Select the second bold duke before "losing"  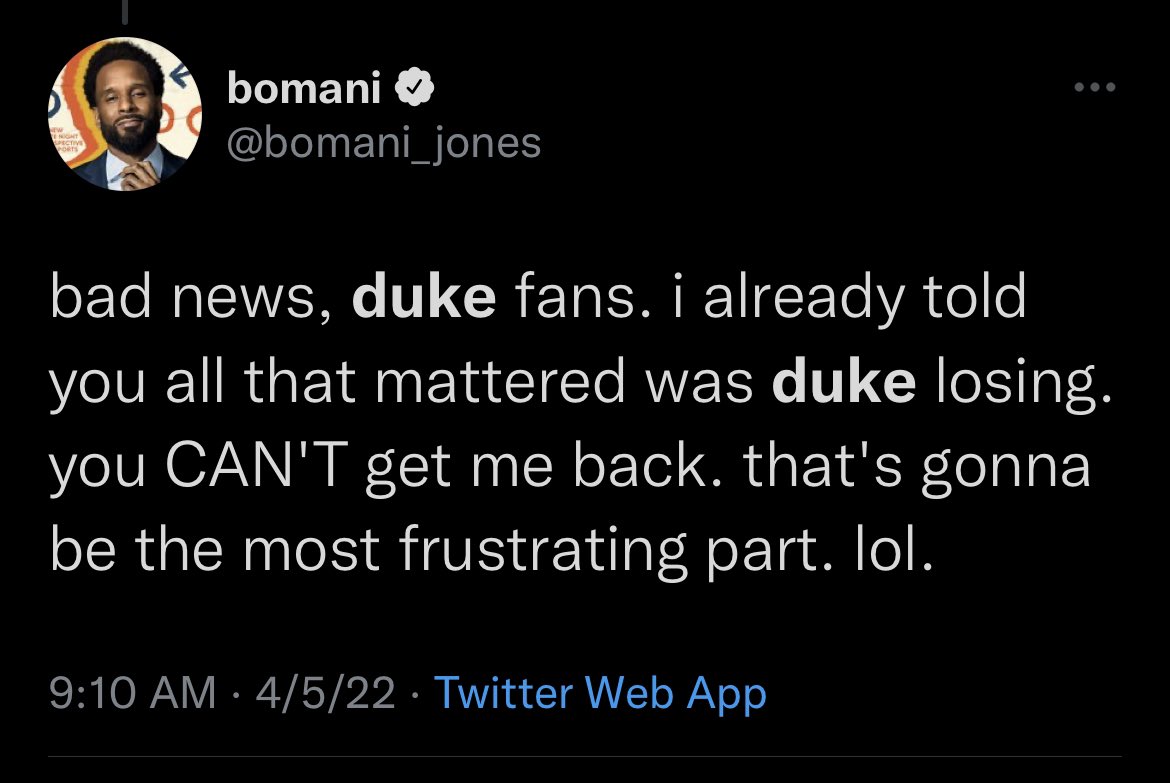pos(844,380)
